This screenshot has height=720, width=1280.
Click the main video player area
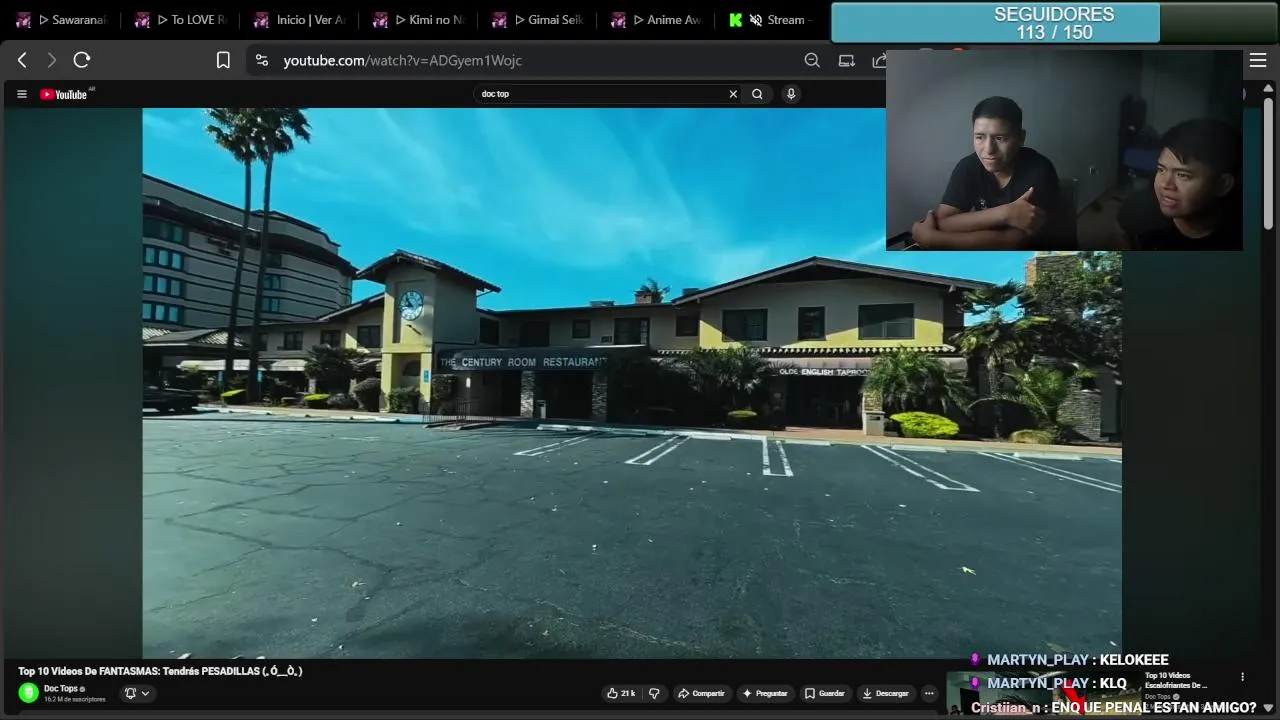pos(632,383)
